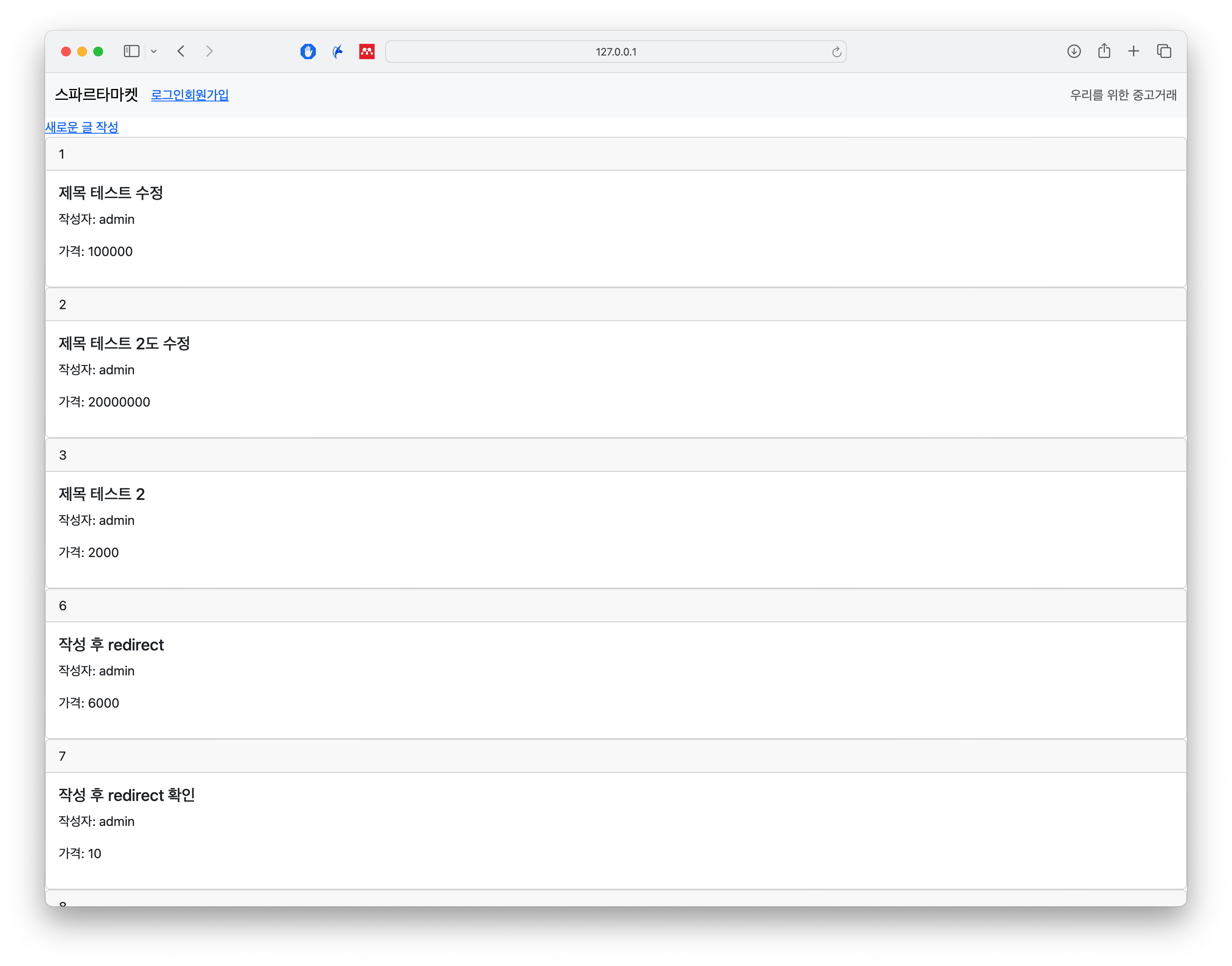Reload the page with the refresh icon
The width and height of the screenshot is (1232, 966).
836,52
